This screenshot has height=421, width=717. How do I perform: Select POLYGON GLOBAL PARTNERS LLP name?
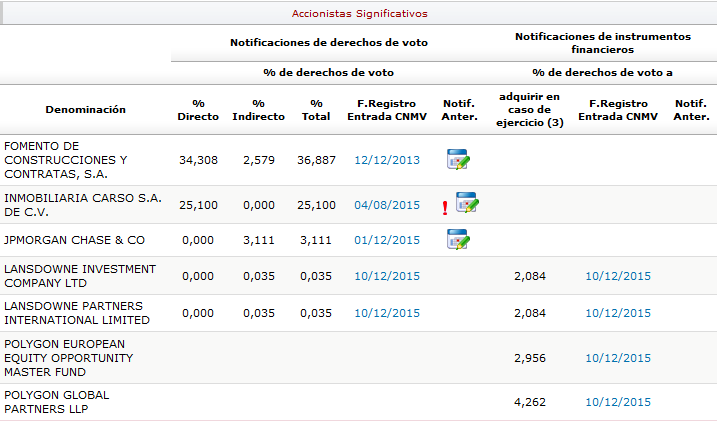coord(57,402)
